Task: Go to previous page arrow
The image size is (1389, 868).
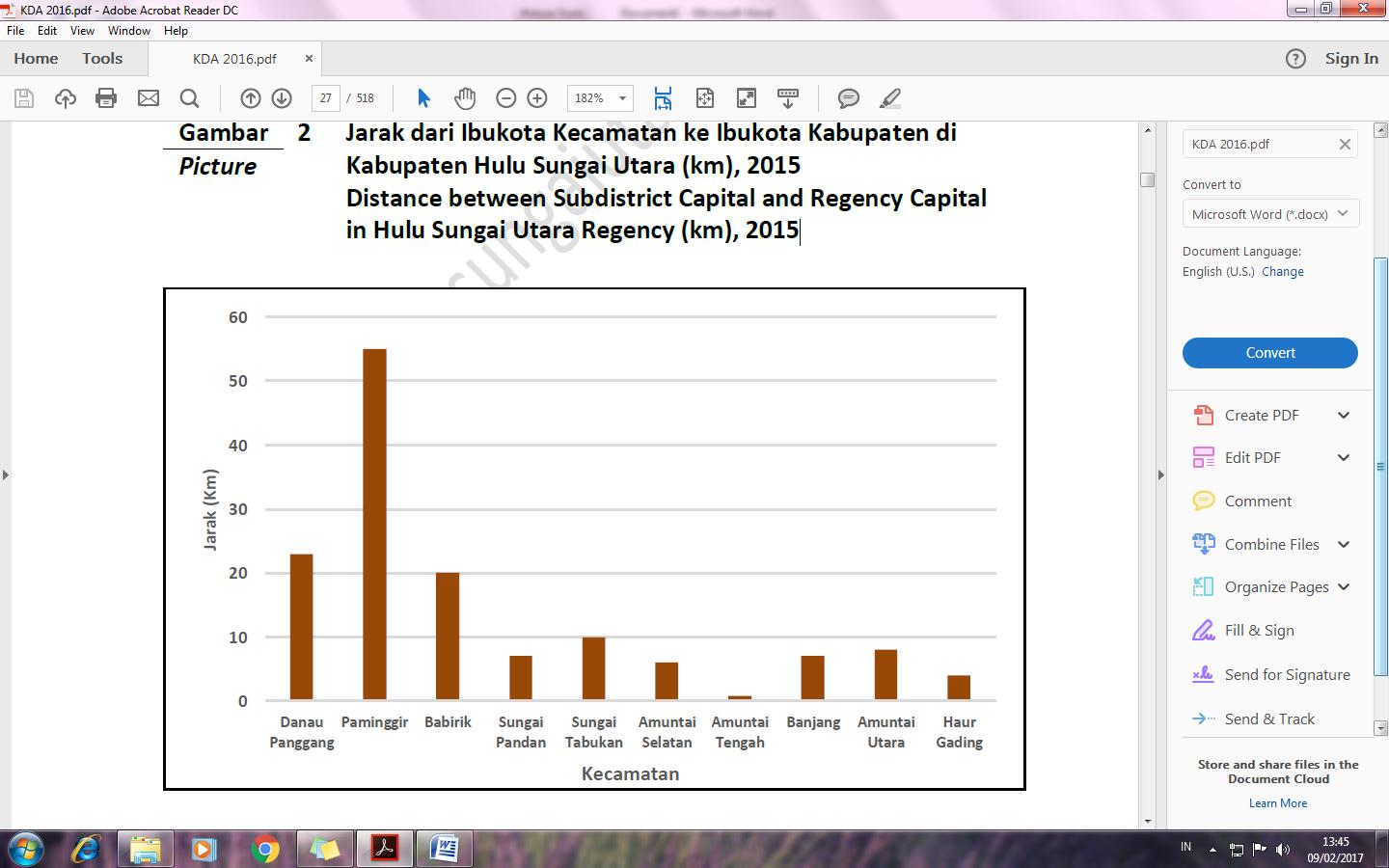Action: (250, 98)
